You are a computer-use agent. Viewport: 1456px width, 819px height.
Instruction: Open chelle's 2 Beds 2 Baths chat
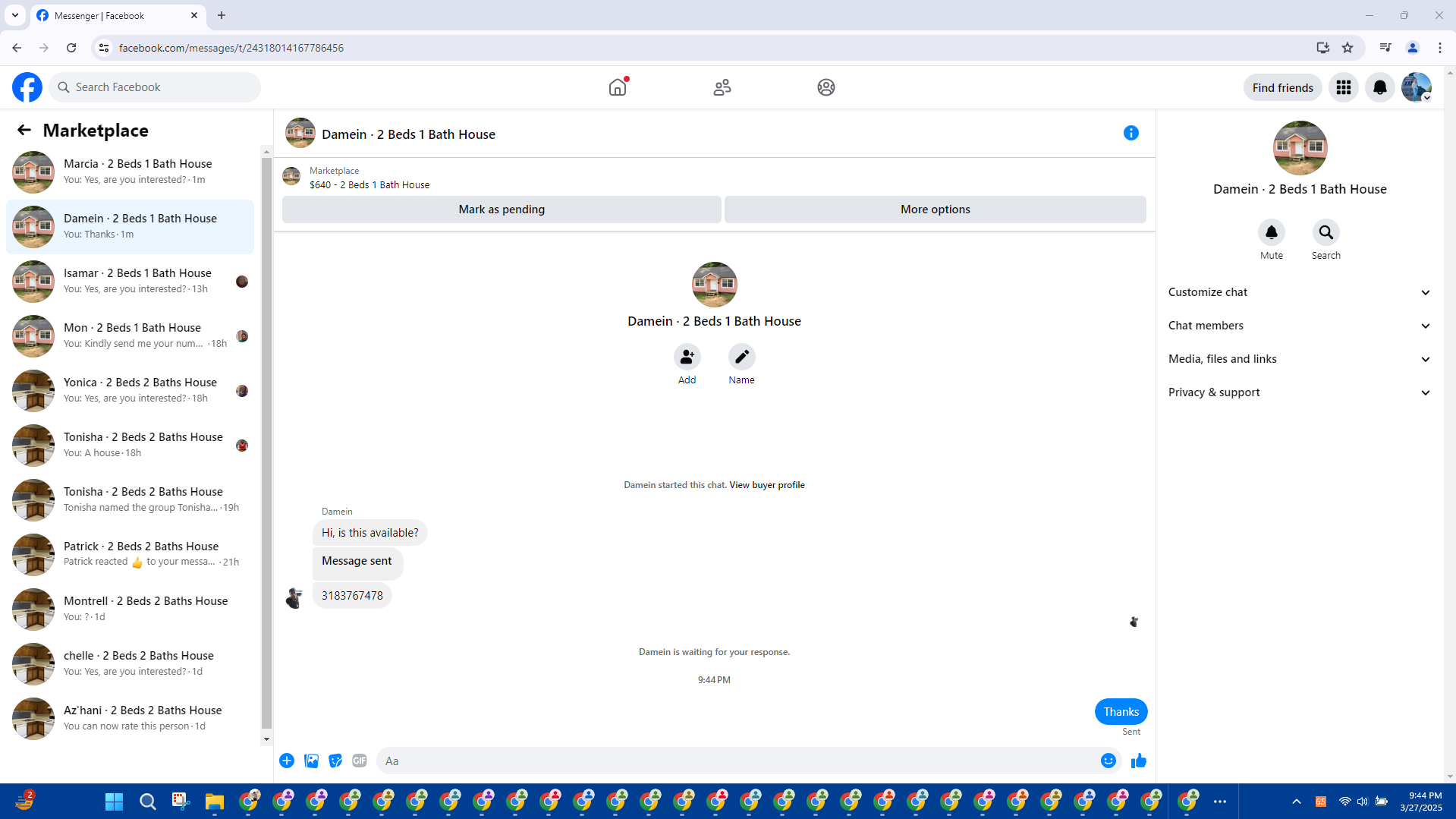click(131, 664)
